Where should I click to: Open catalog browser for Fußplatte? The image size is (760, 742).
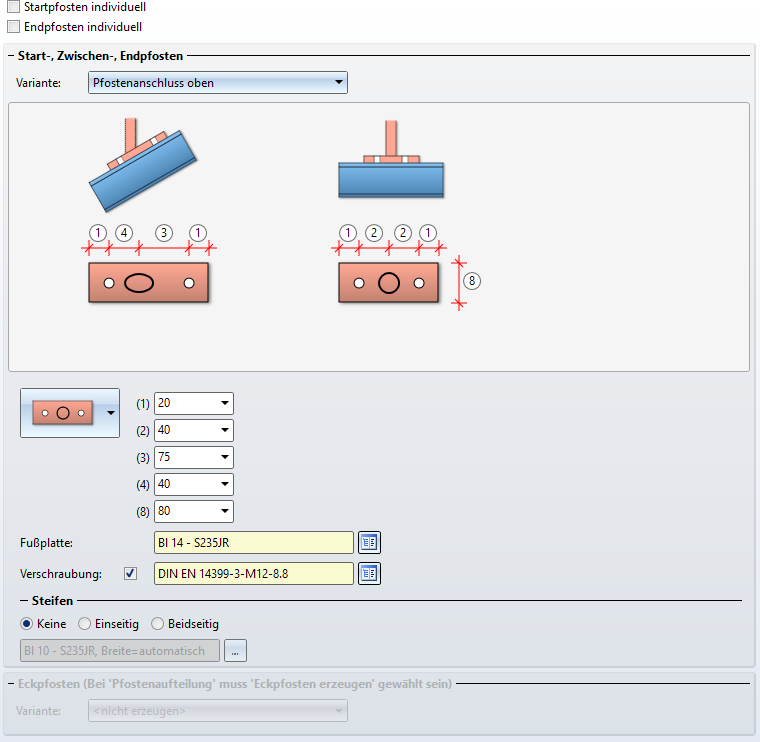[x=369, y=542]
